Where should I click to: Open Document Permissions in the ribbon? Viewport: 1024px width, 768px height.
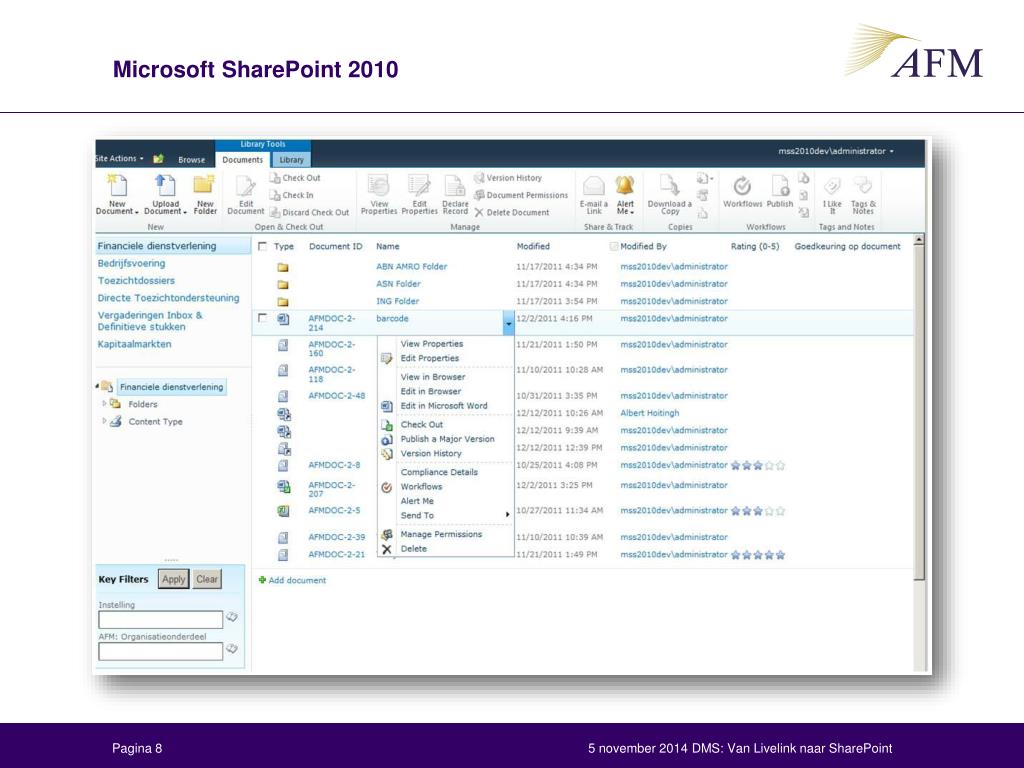520,195
